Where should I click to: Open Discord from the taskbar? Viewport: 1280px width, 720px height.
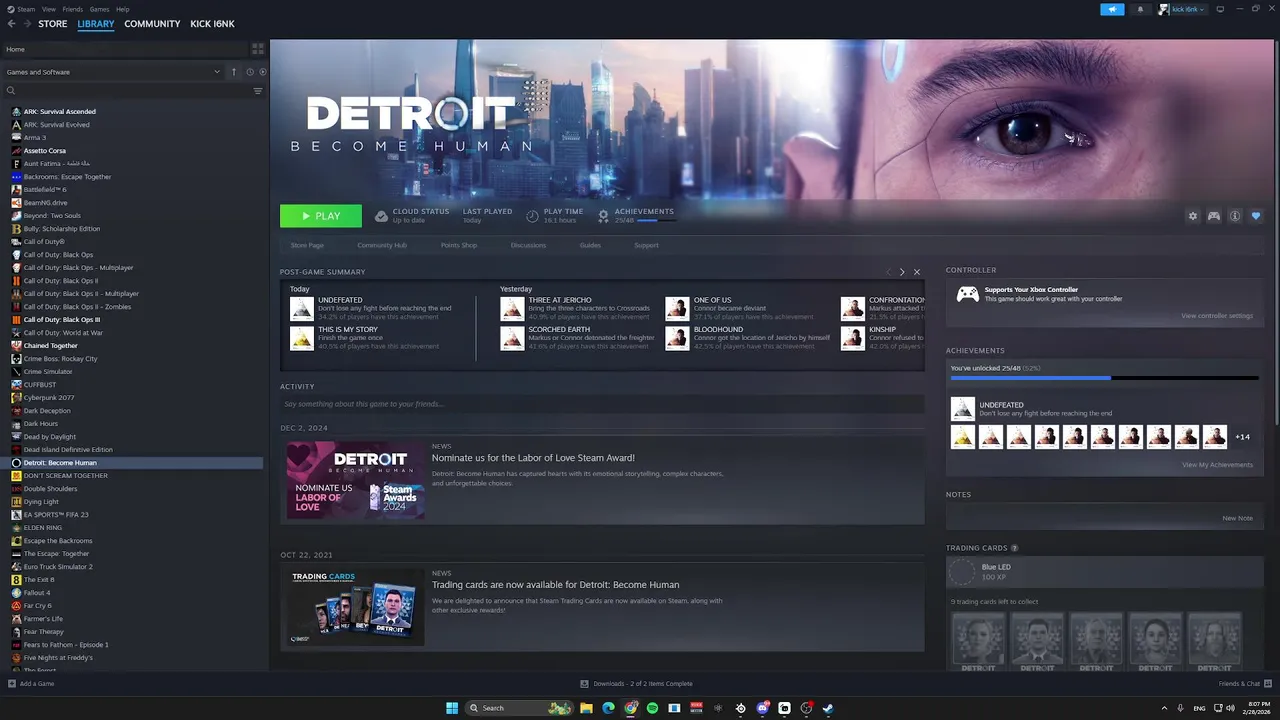(762, 708)
